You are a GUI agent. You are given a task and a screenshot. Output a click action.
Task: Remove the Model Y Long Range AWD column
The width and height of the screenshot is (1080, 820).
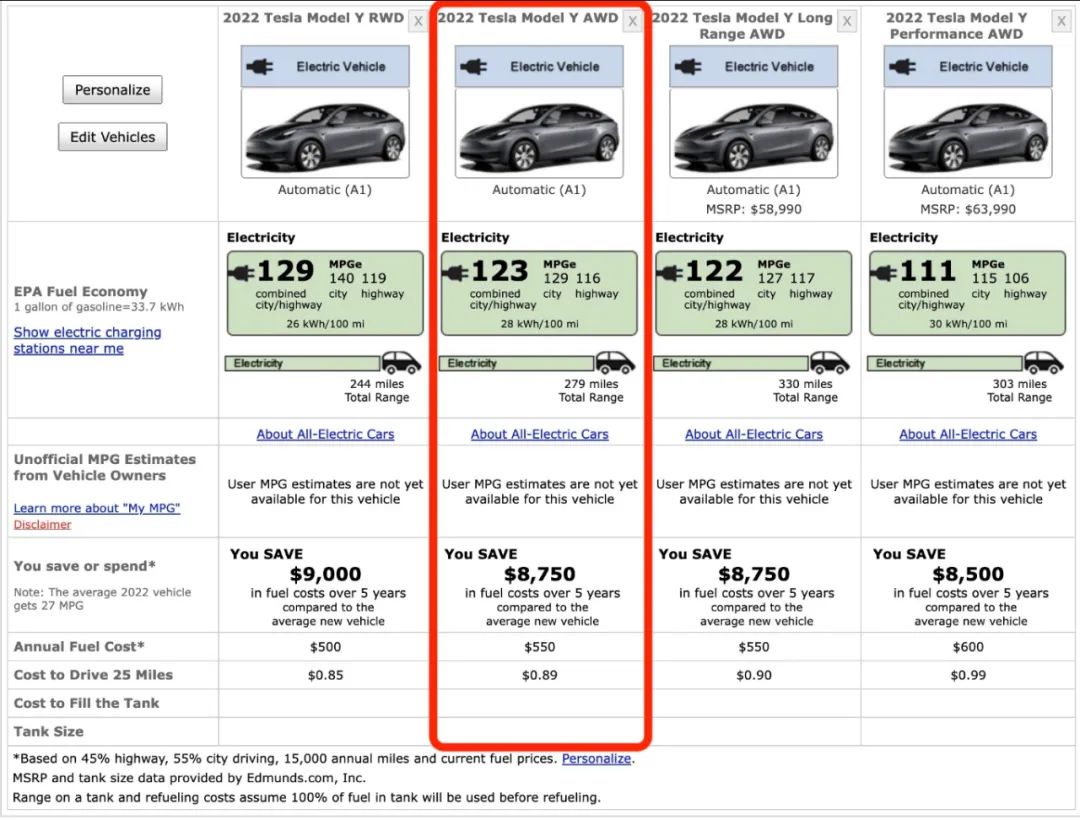(x=847, y=21)
